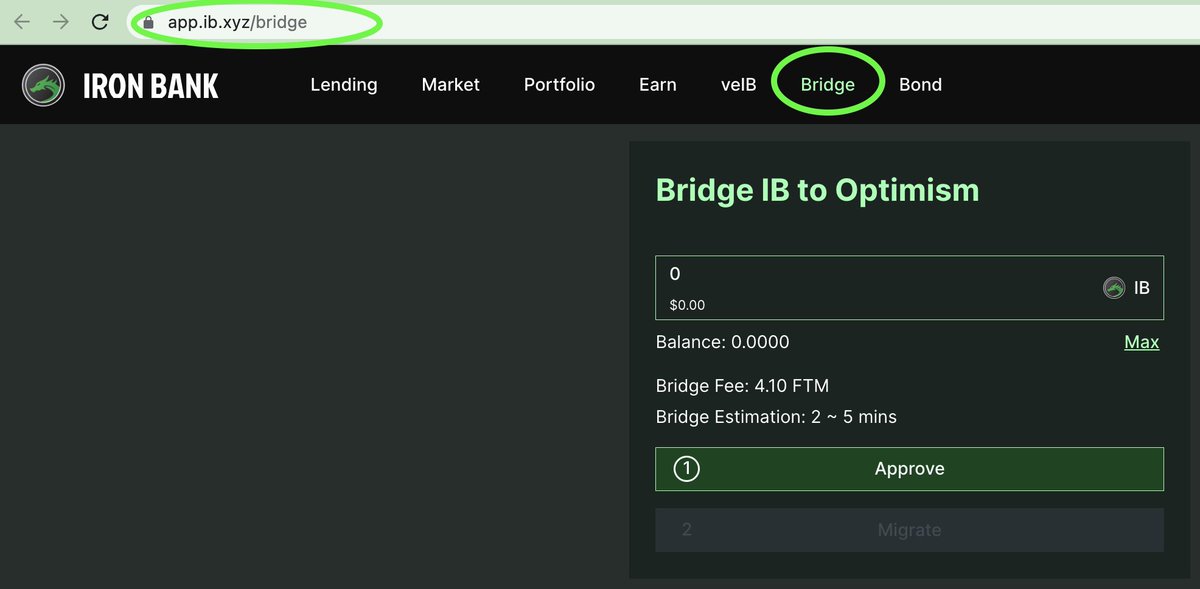Screen dimensions: 1200x589
Task: Reload the page with the refresh icon
Action: [100, 22]
